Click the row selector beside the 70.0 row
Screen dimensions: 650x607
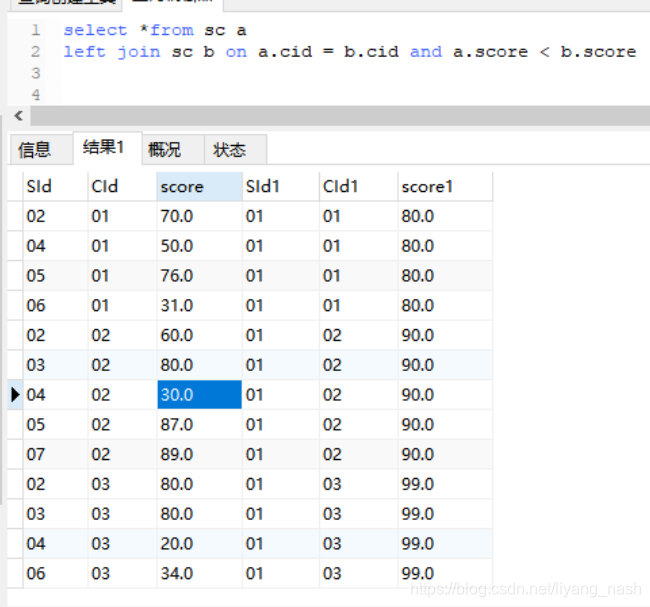(x=15, y=216)
